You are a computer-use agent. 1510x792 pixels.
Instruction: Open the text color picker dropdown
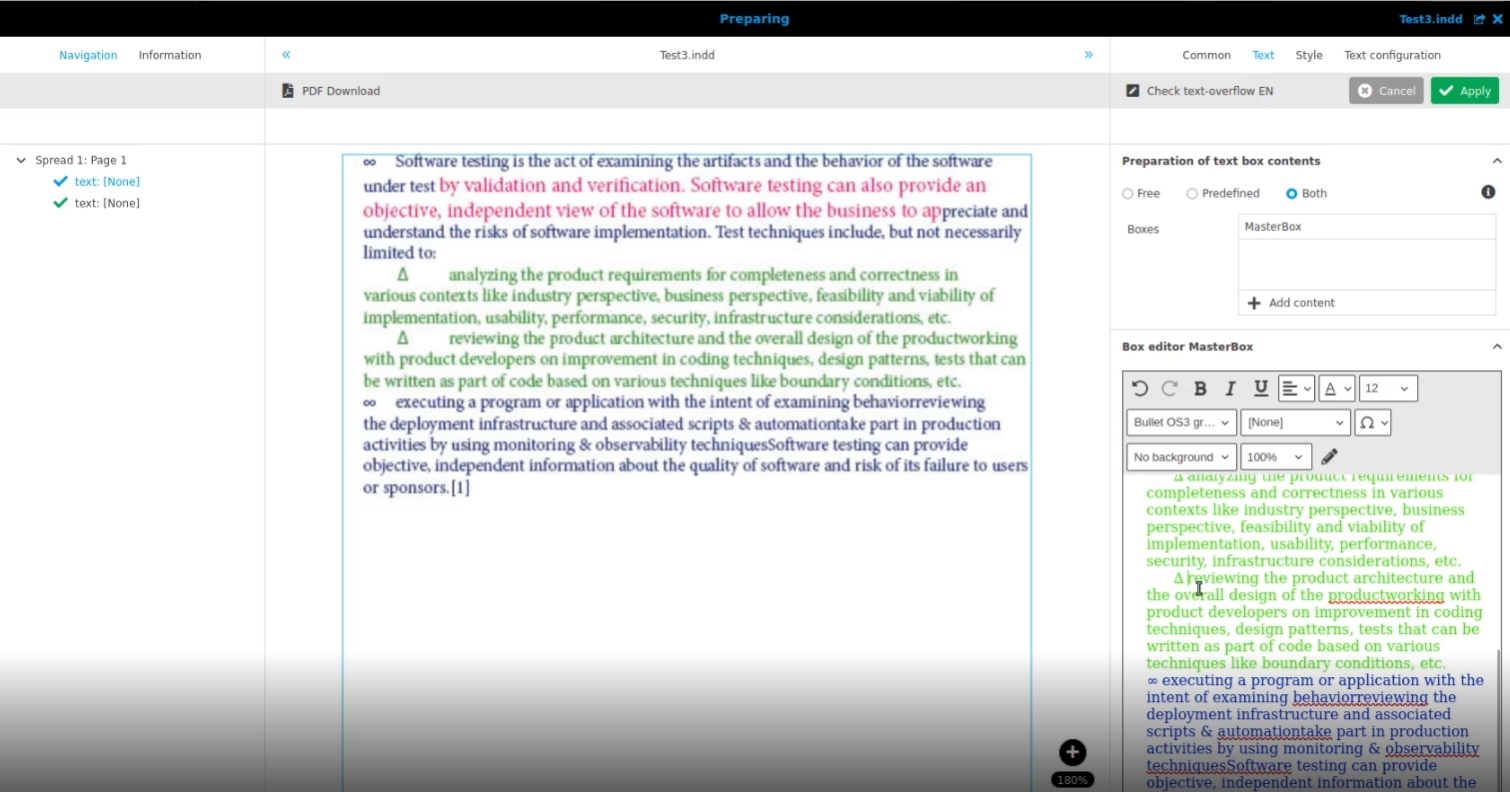pyautogui.click(x=1336, y=389)
